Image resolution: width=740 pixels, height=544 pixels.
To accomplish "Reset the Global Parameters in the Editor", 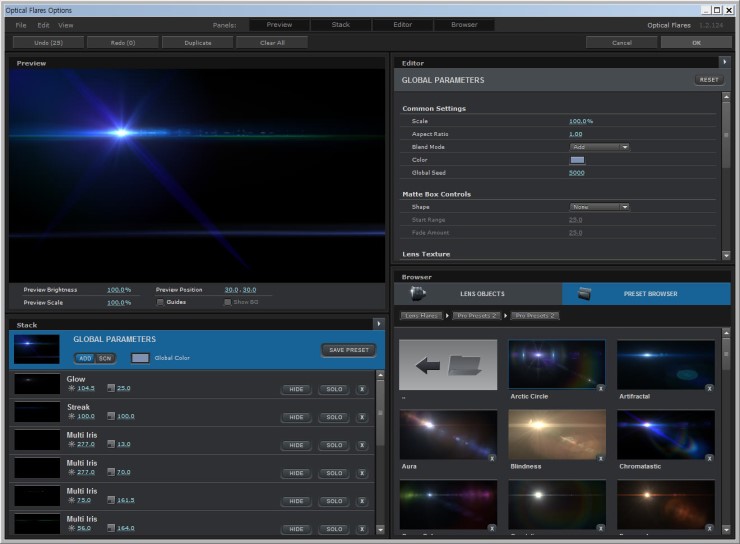I will click(708, 80).
